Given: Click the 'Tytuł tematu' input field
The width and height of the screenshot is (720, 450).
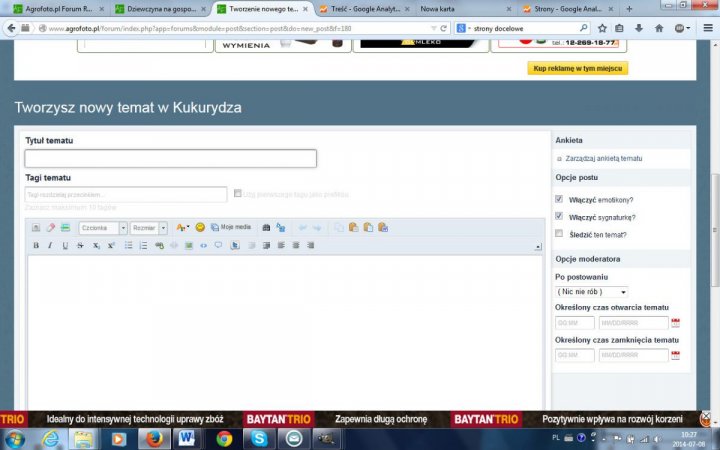Looking at the screenshot, I should click(170, 158).
